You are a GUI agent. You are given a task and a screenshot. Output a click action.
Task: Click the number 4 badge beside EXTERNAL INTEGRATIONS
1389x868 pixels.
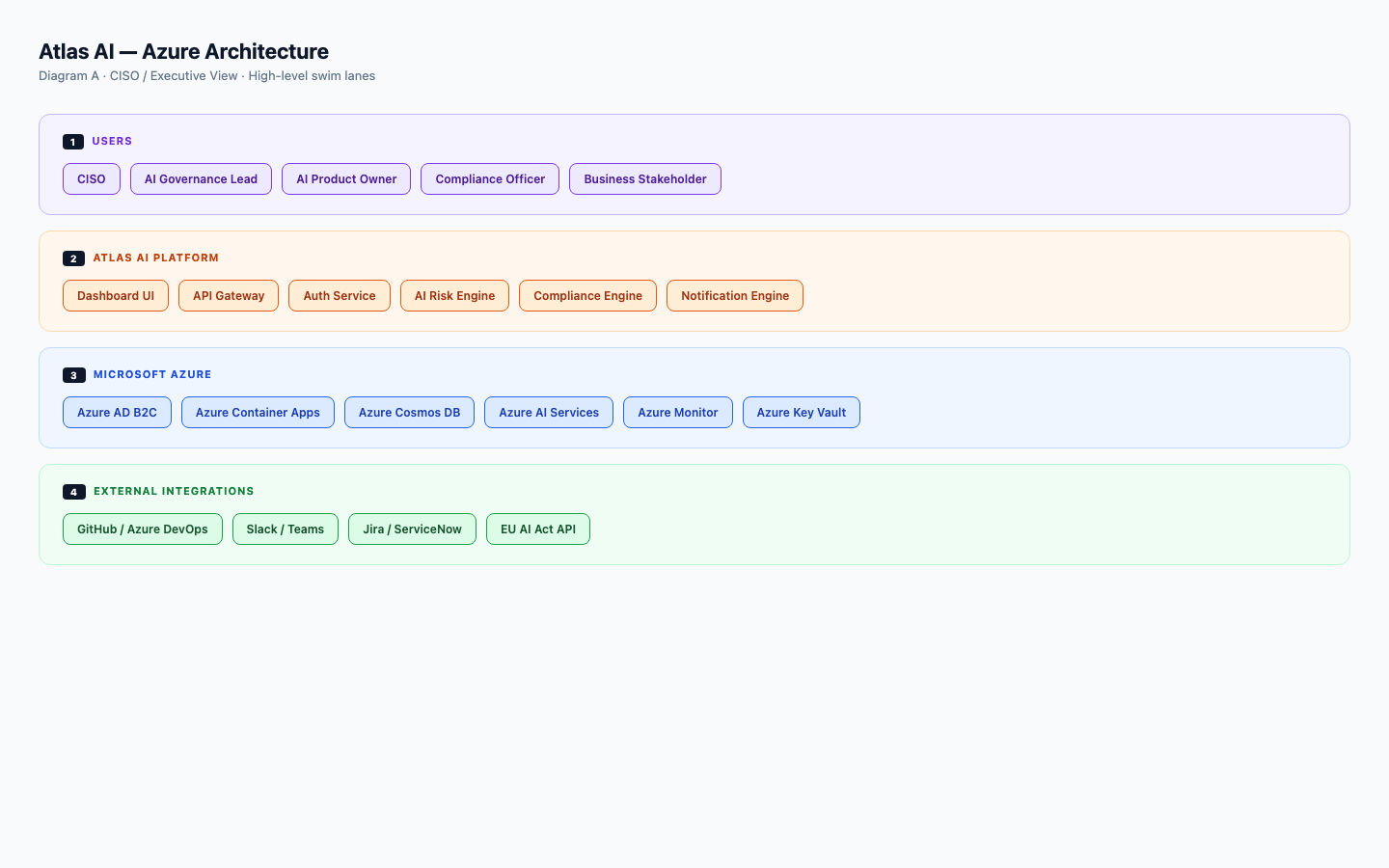coord(74,492)
